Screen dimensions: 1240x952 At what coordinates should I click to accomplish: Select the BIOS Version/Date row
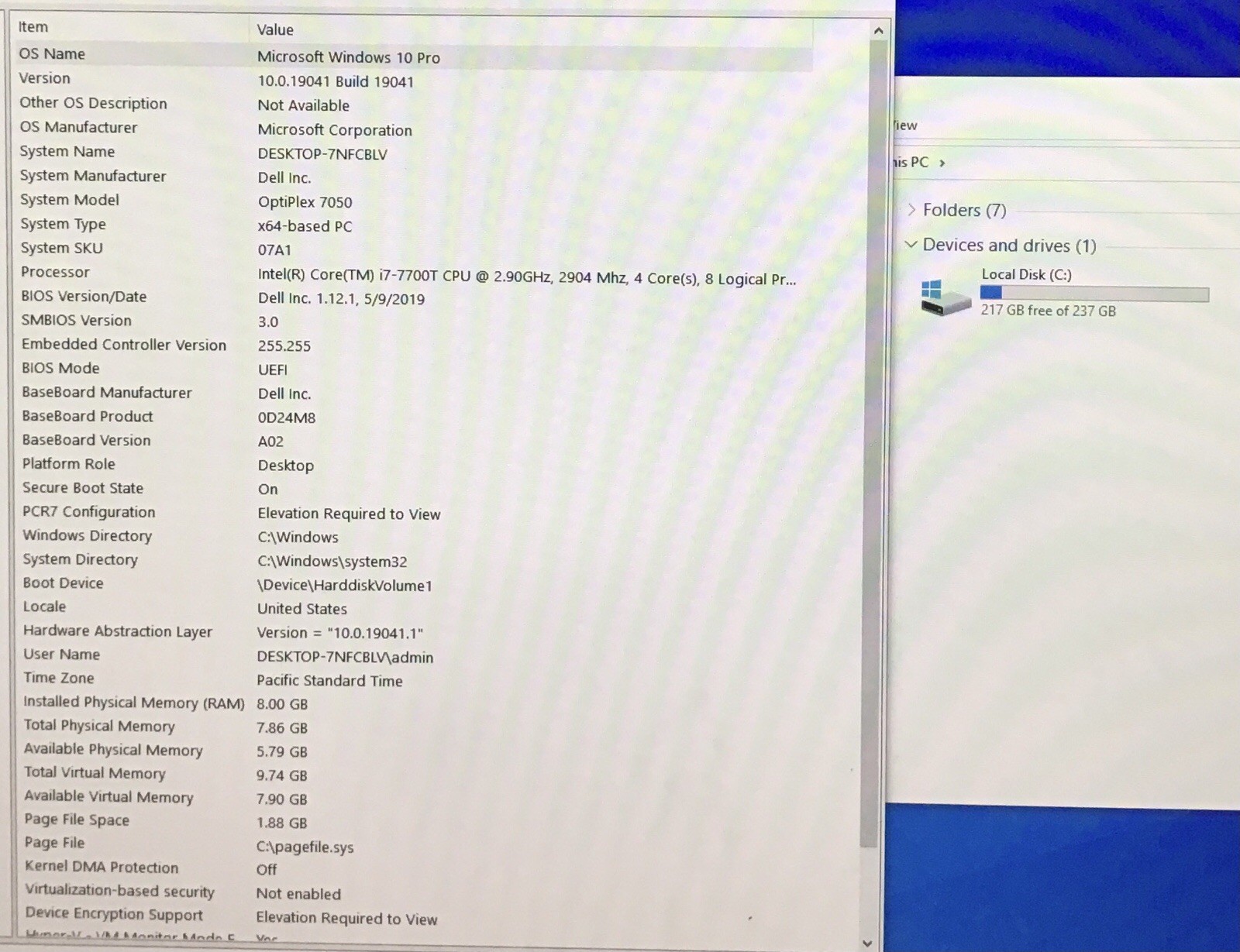click(415, 297)
